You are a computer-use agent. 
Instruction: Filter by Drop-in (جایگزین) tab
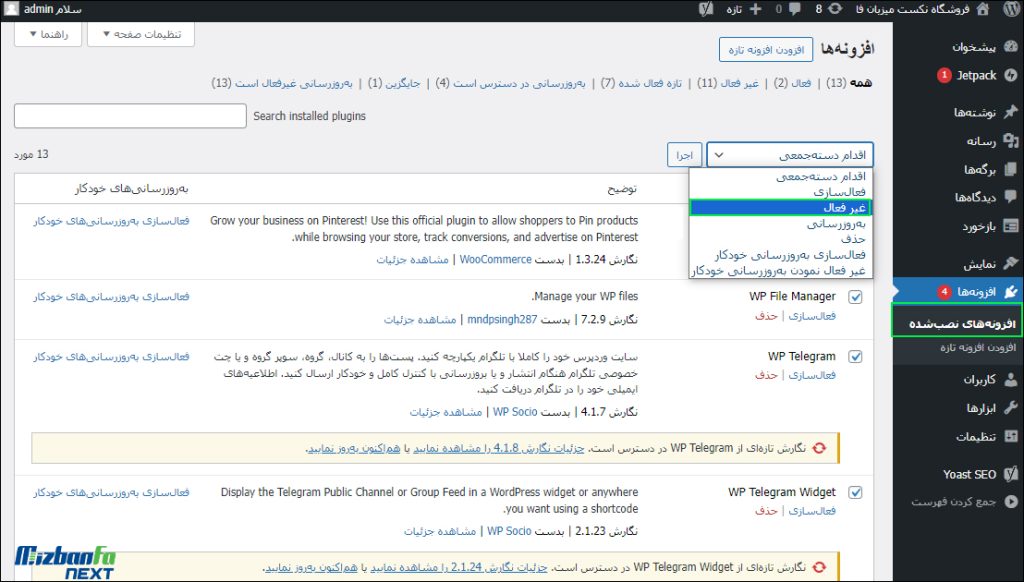pyautogui.click(x=402, y=83)
